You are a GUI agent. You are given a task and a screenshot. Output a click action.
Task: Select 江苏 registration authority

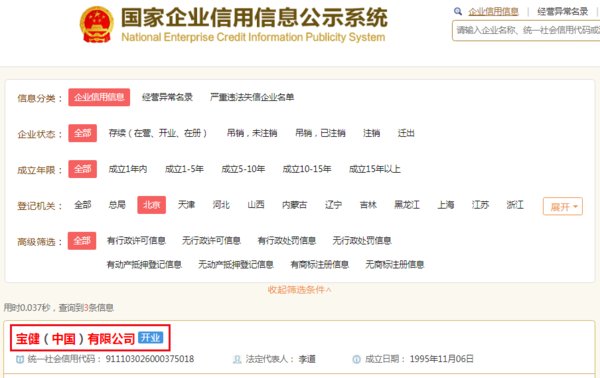(x=480, y=205)
